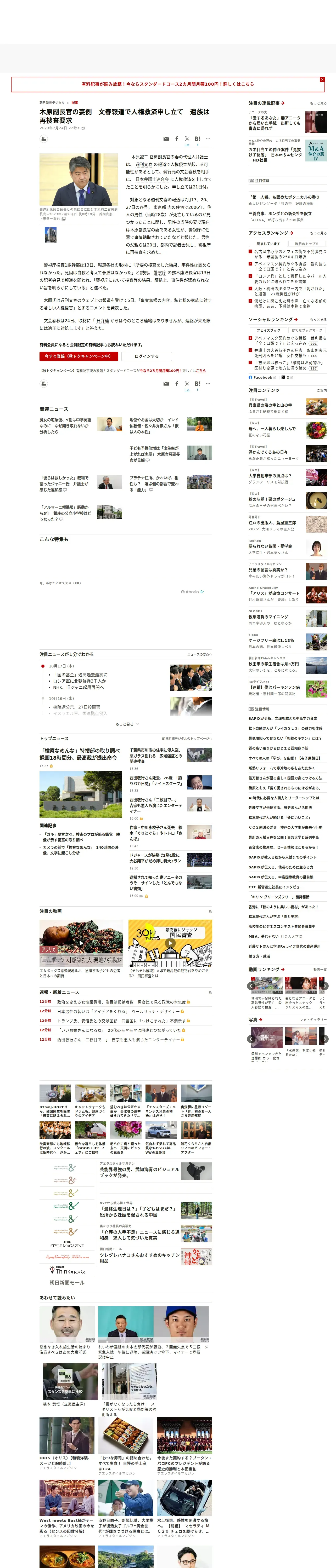
Task: Open 弁護士の大谷恭子さん死去 social ranking item
Action: 290,353
